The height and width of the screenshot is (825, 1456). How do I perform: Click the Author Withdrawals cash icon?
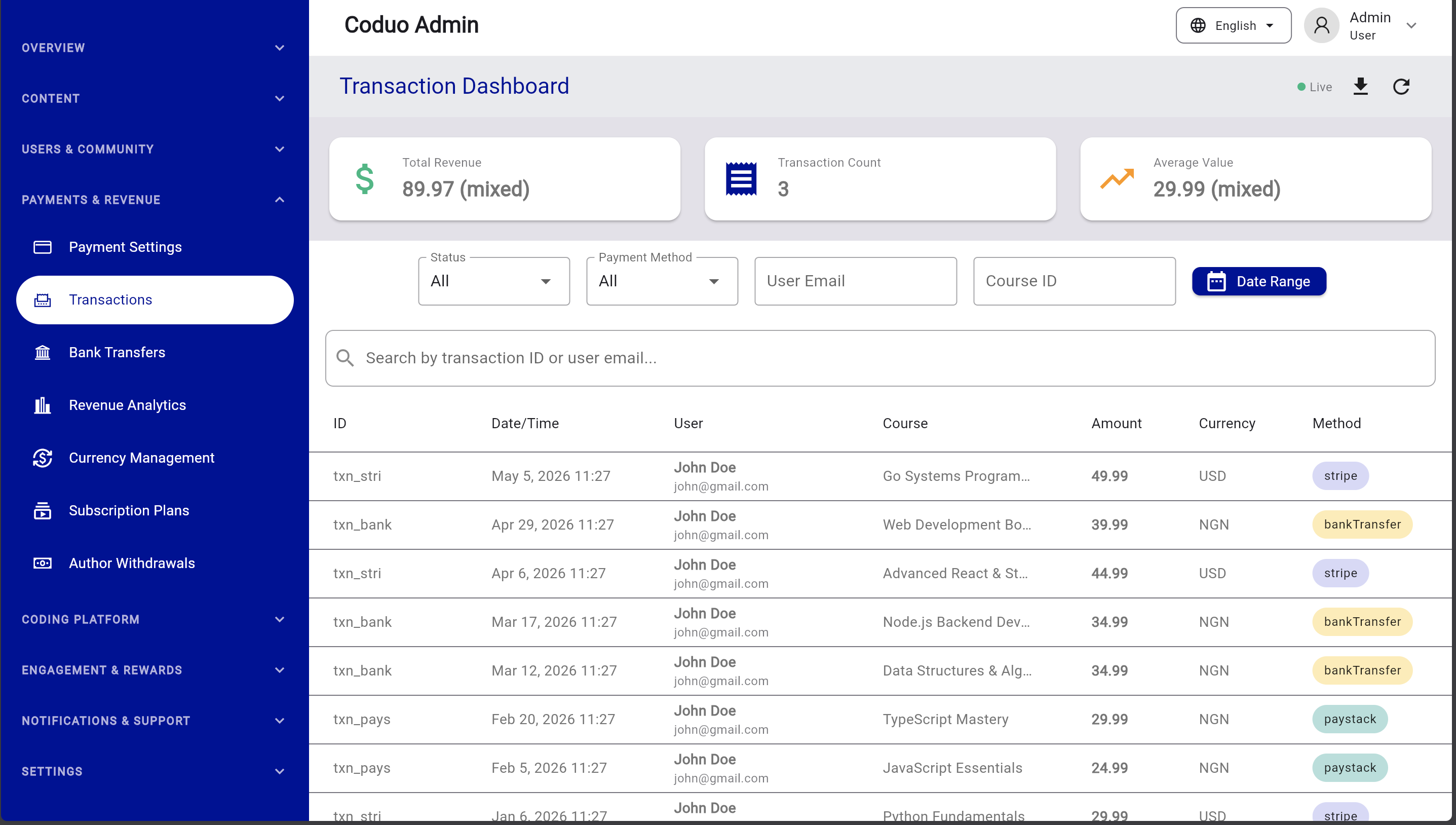point(43,563)
